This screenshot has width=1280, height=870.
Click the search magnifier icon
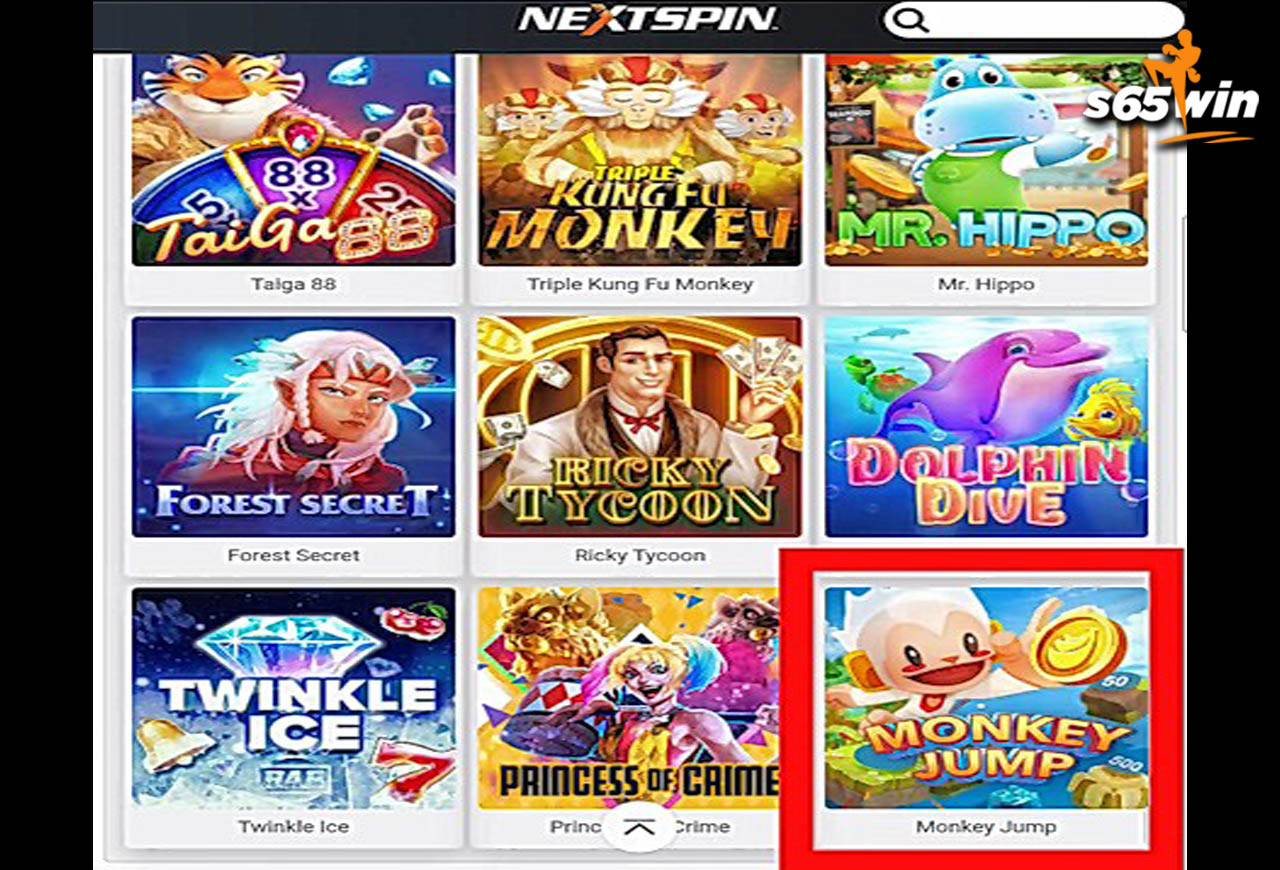coord(912,21)
